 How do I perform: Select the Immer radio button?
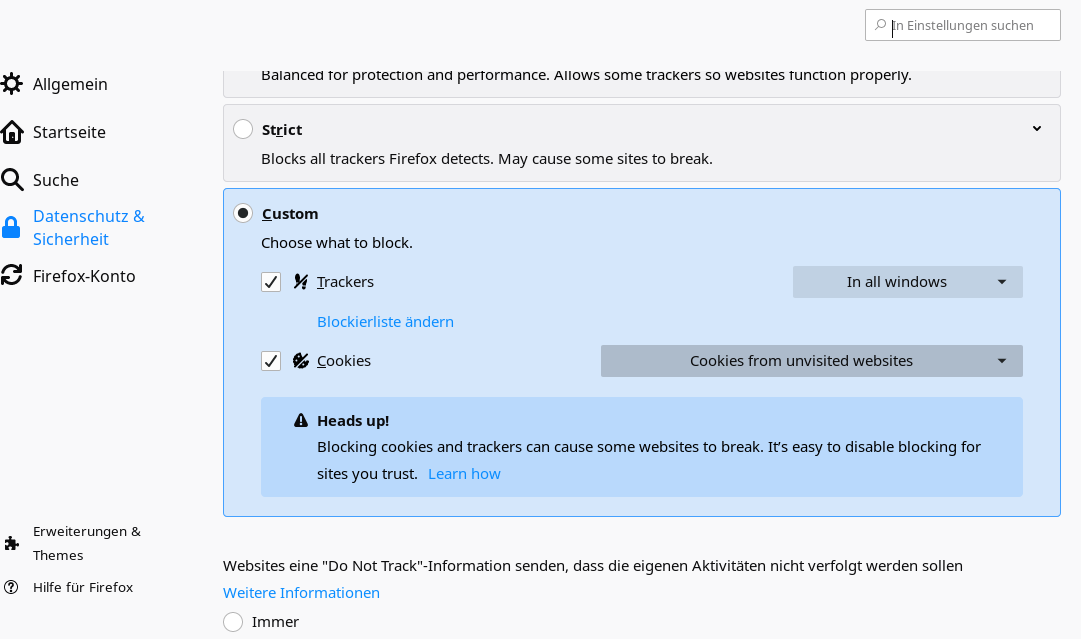click(233, 622)
